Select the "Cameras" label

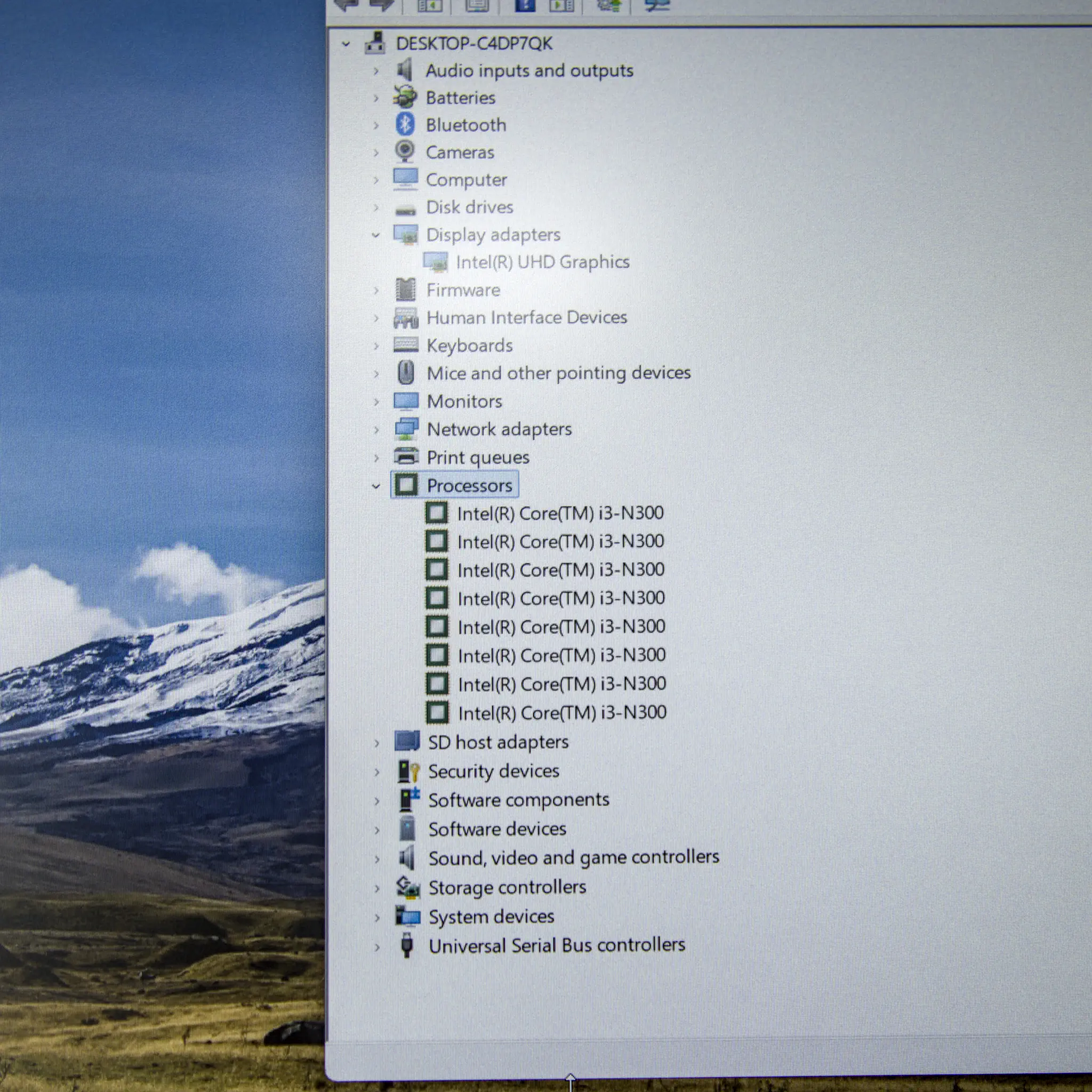coord(460,152)
